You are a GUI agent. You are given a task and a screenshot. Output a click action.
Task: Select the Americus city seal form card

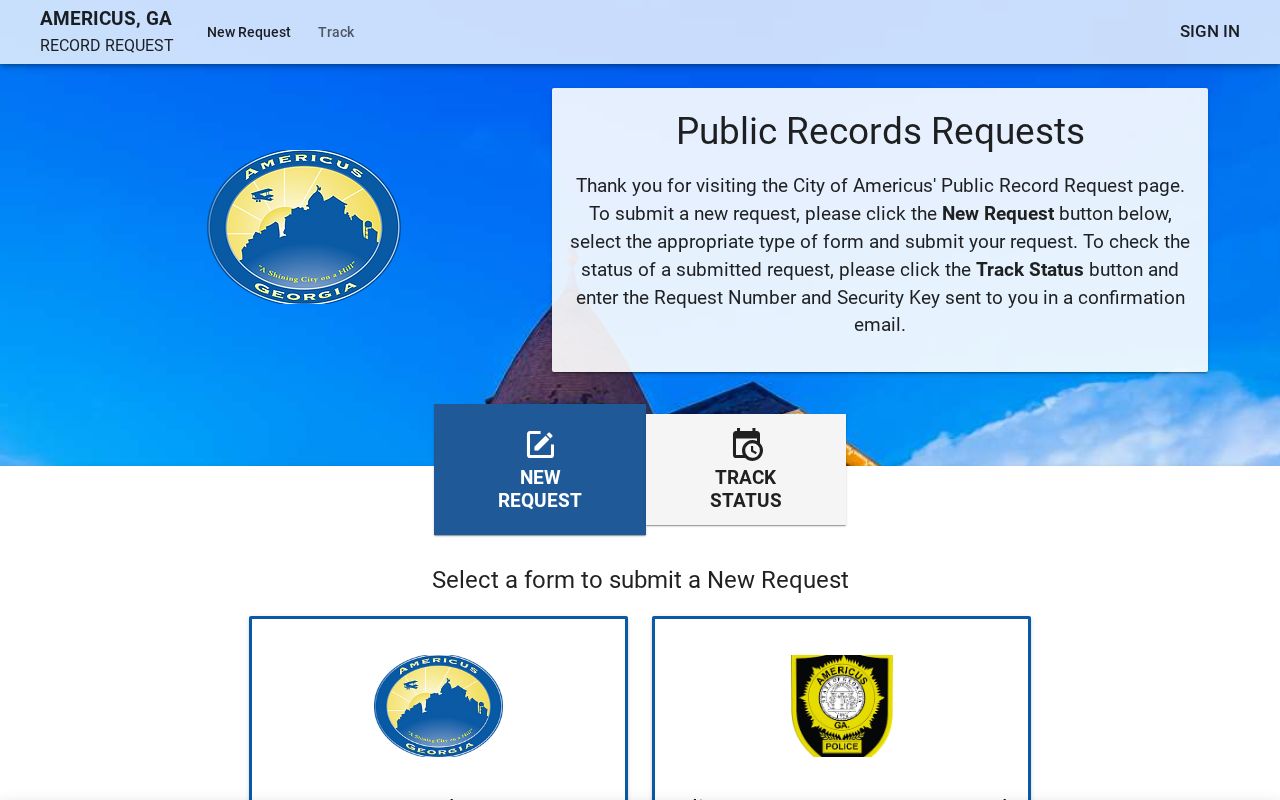click(x=438, y=708)
